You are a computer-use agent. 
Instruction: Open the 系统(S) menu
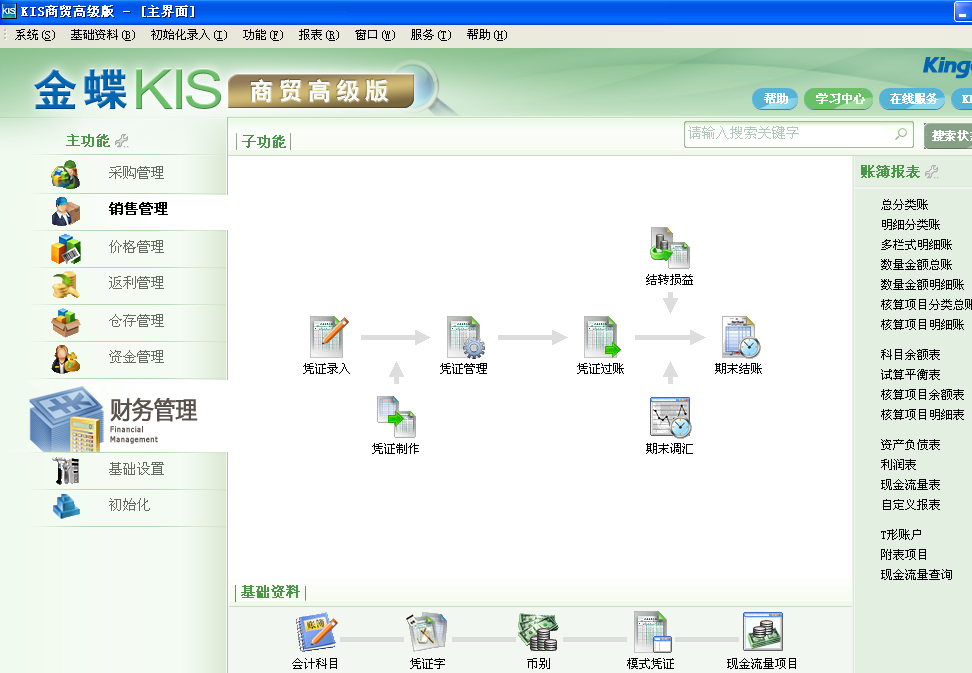[35, 35]
